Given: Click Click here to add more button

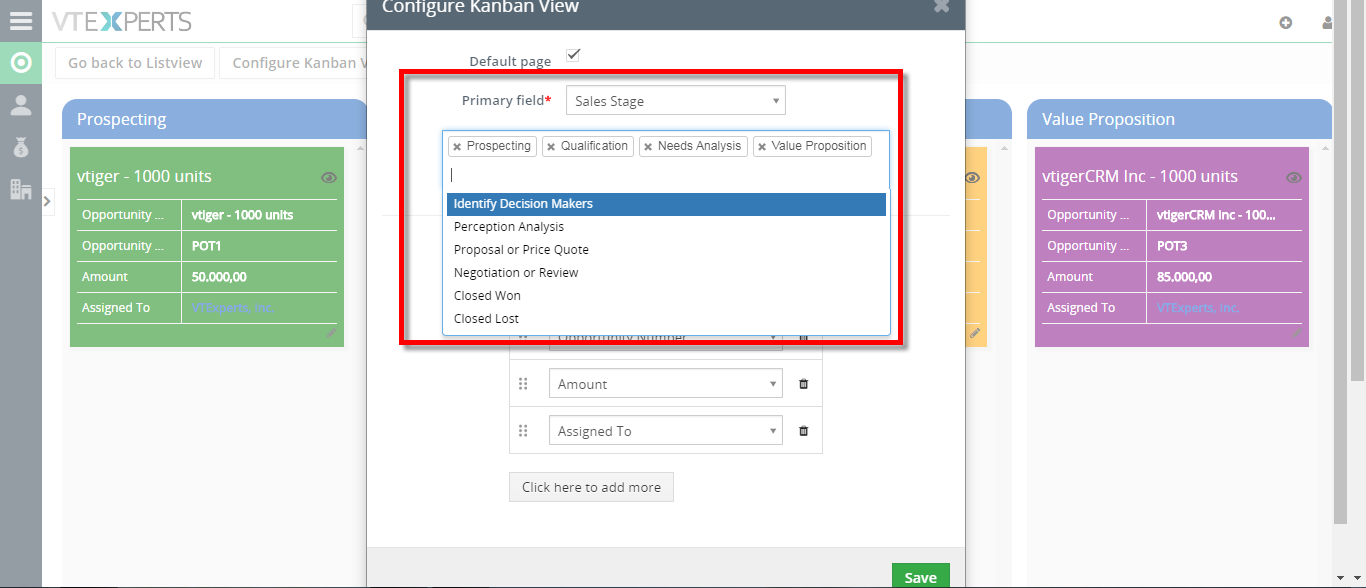Looking at the screenshot, I should click(591, 487).
